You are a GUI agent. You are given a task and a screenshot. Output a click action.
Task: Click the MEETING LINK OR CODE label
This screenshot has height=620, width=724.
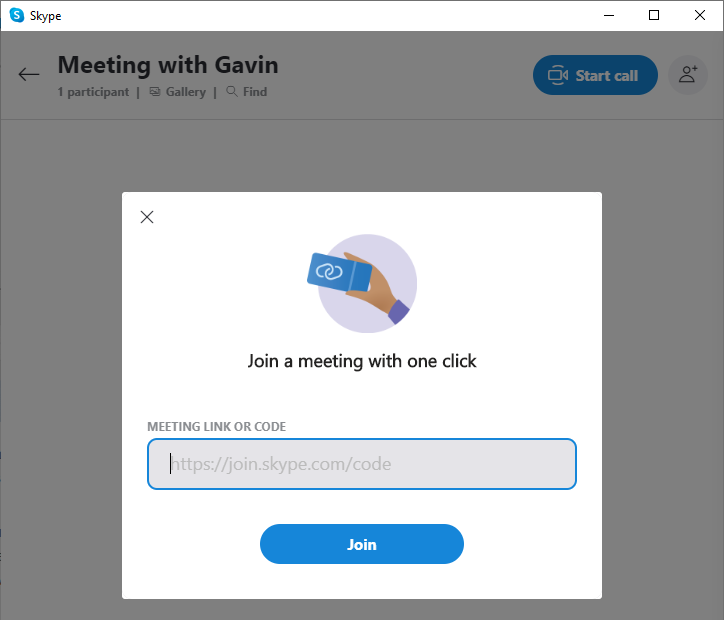216,427
